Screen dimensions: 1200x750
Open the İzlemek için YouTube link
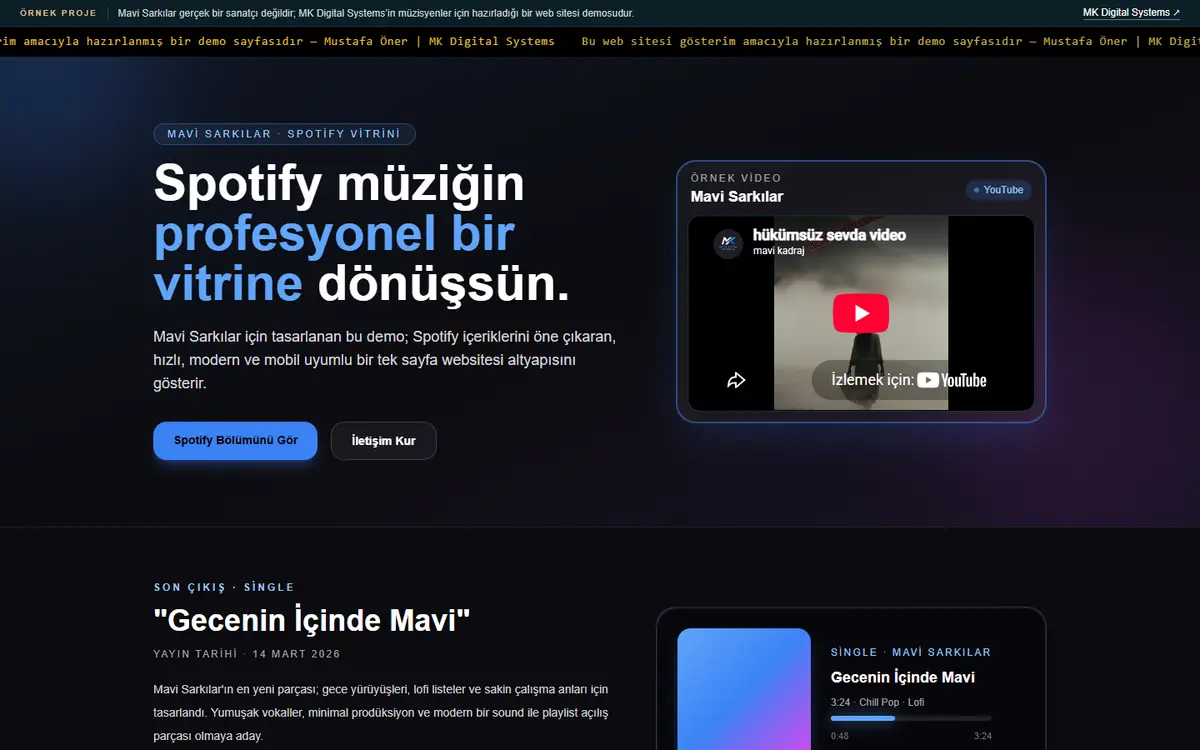pos(908,380)
